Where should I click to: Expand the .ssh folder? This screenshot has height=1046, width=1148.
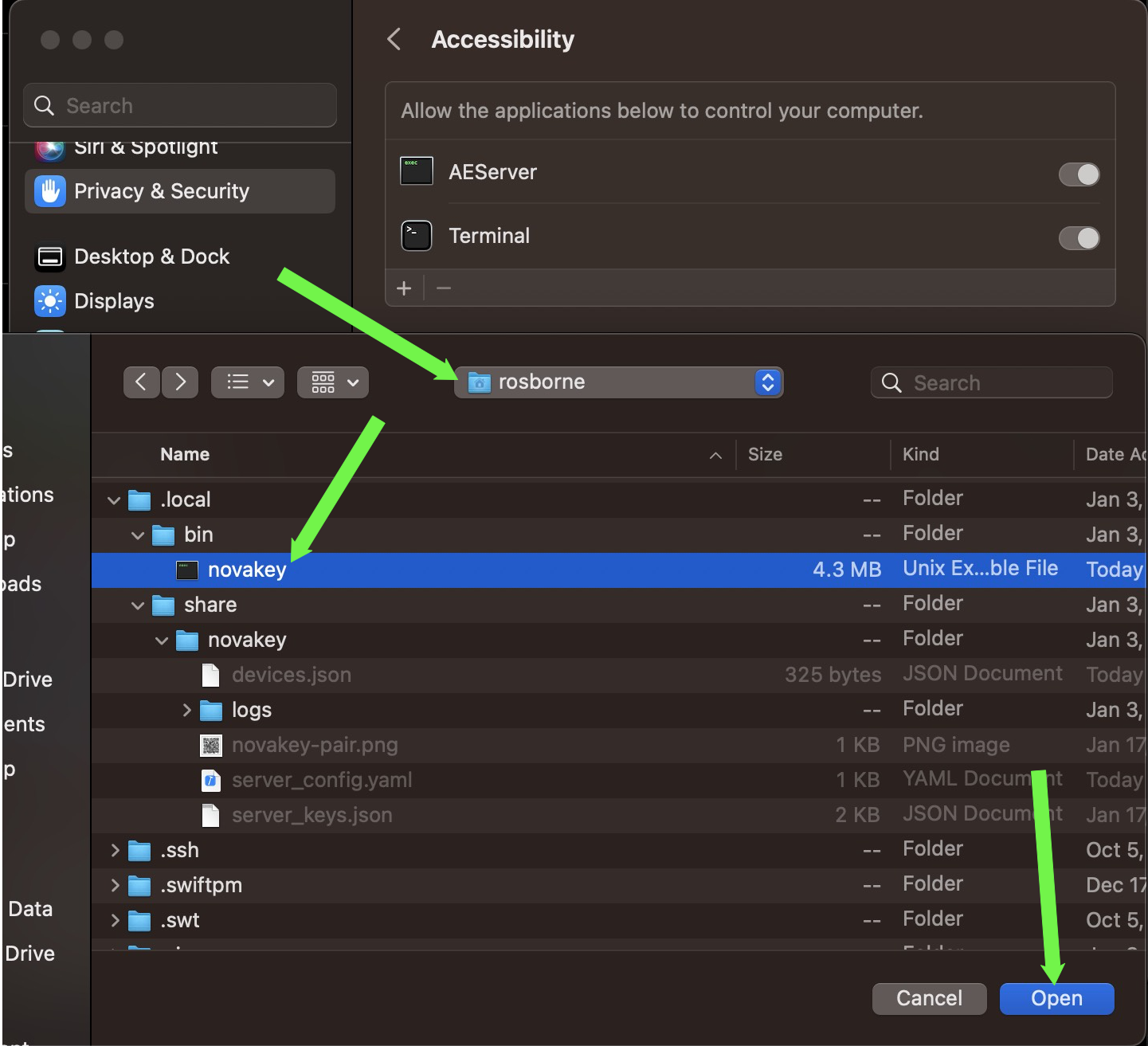116,850
